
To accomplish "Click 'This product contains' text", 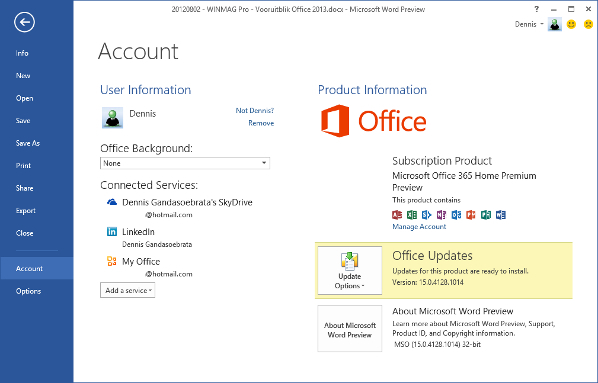I will tap(426, 200).
